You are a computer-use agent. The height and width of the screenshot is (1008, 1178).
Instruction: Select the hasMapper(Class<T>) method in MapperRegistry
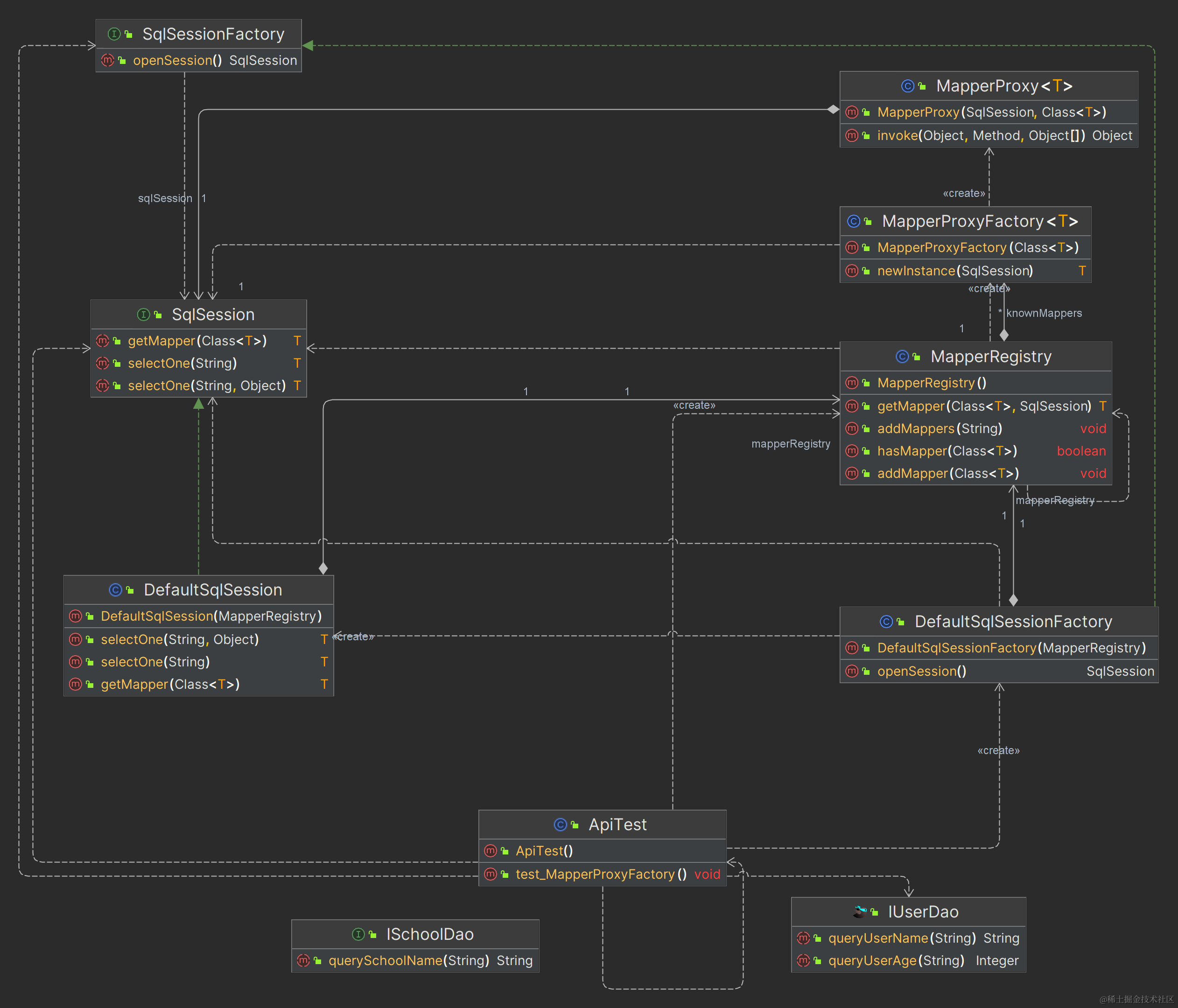[x=947, y=451]
